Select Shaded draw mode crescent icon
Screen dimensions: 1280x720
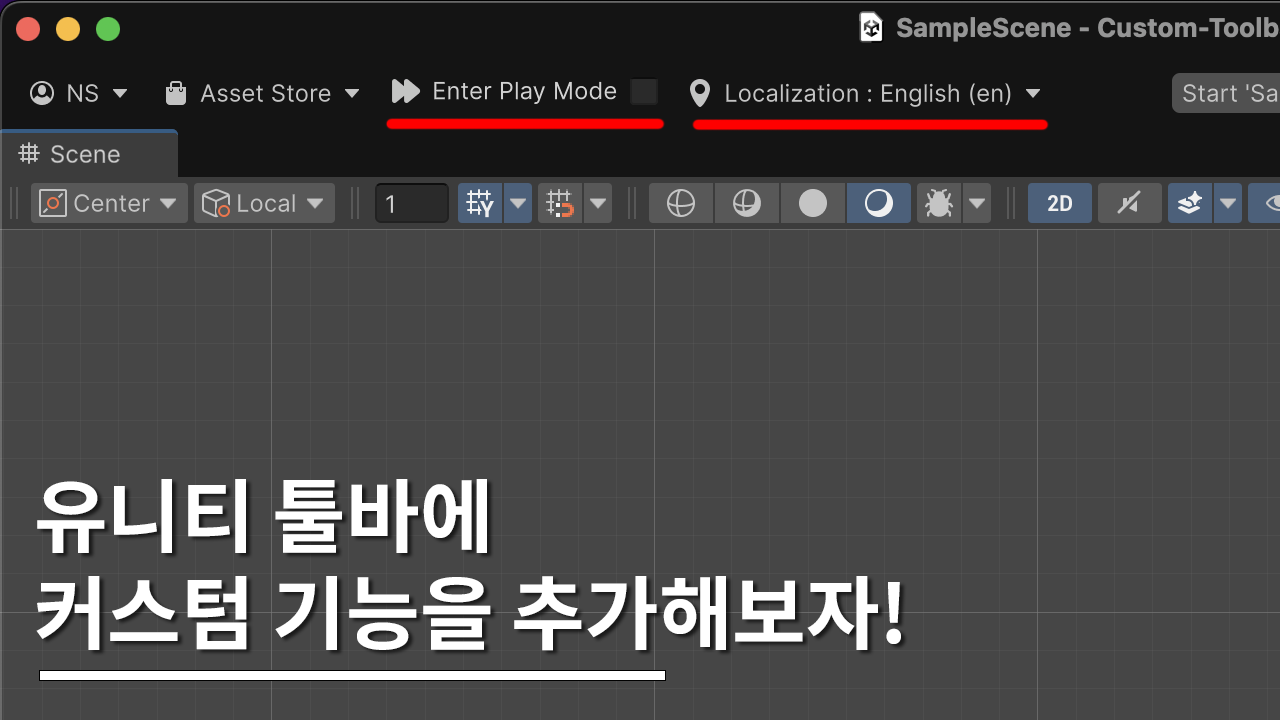coord(879,203)
